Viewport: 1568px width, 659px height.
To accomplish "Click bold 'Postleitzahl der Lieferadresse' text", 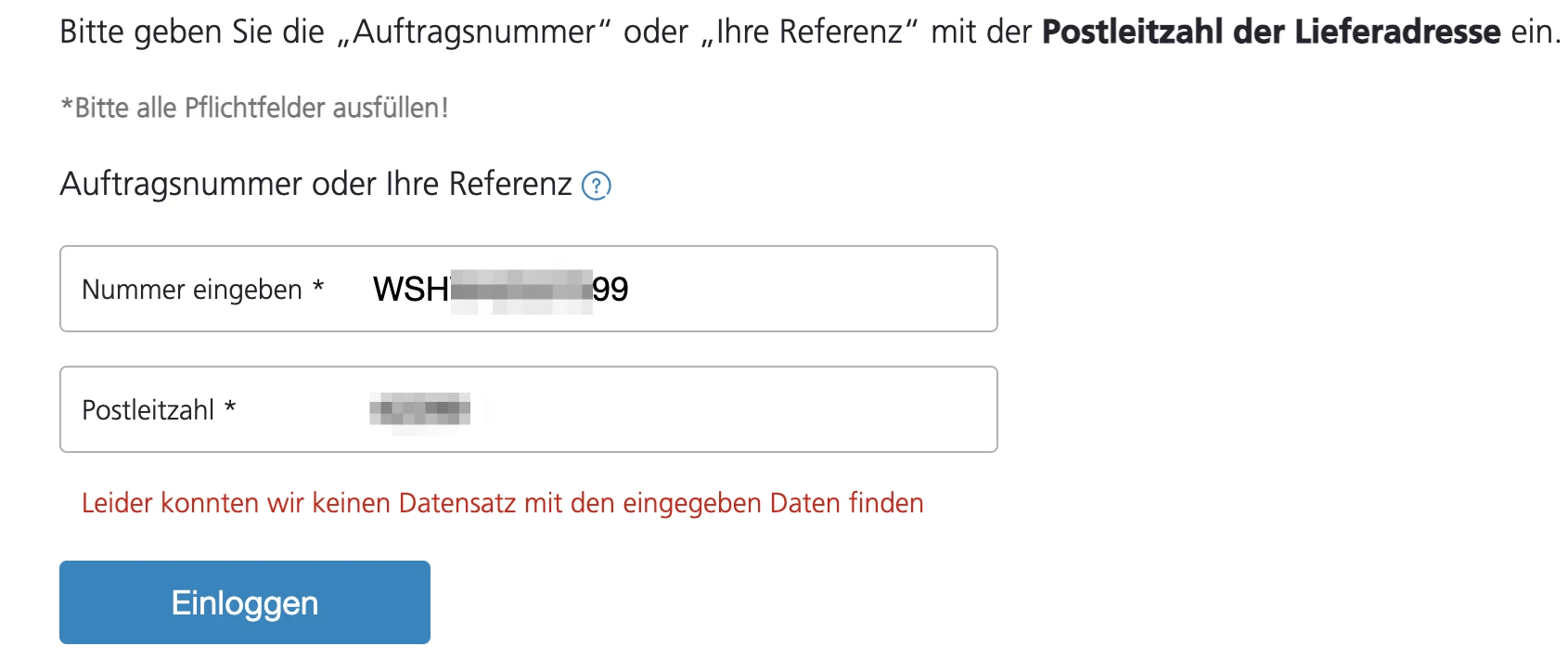I will coord(1270,32).
